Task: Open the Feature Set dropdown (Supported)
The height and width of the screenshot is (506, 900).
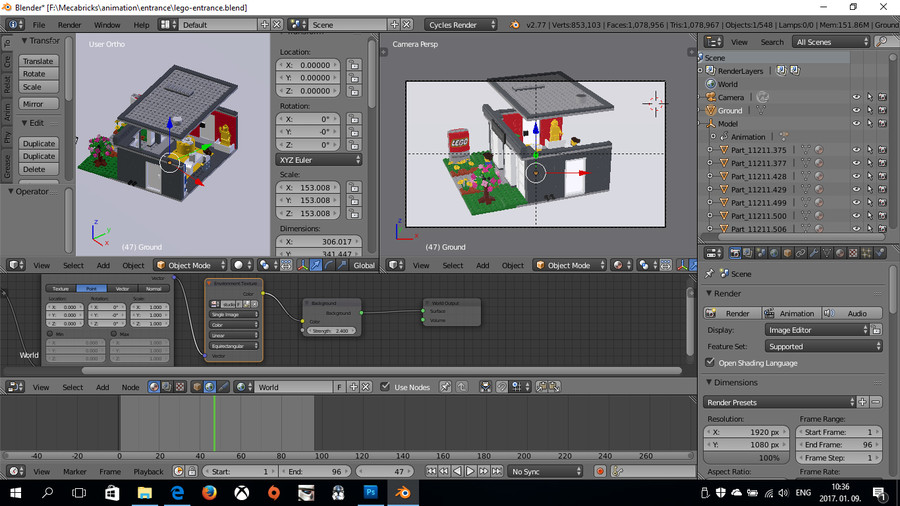Action: (824, 347)
